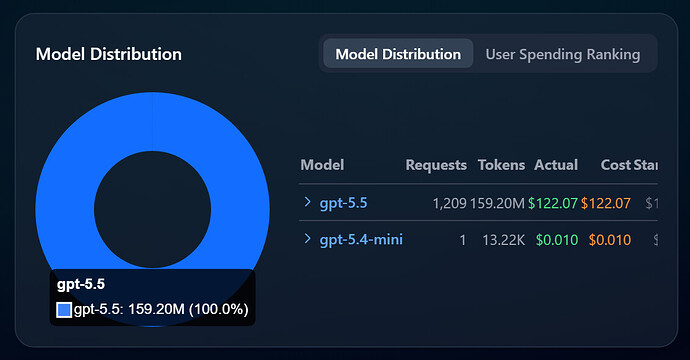Sort by the Cost column header

(616, 165)
